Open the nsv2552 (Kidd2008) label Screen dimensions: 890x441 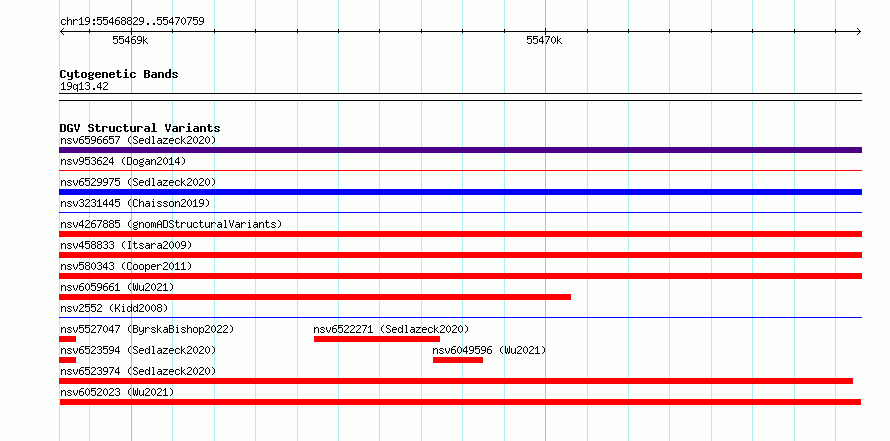pos(114,308)
